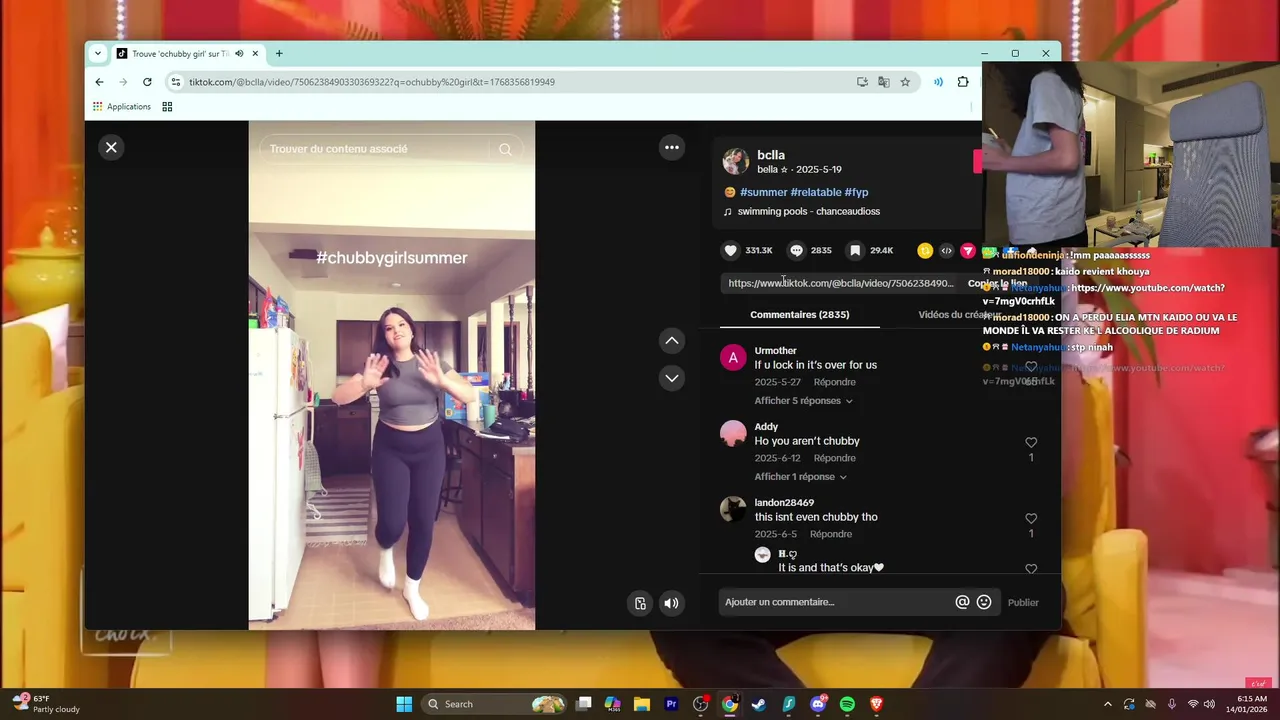
Task: Open the bclla username link
Action: point(771,155)
